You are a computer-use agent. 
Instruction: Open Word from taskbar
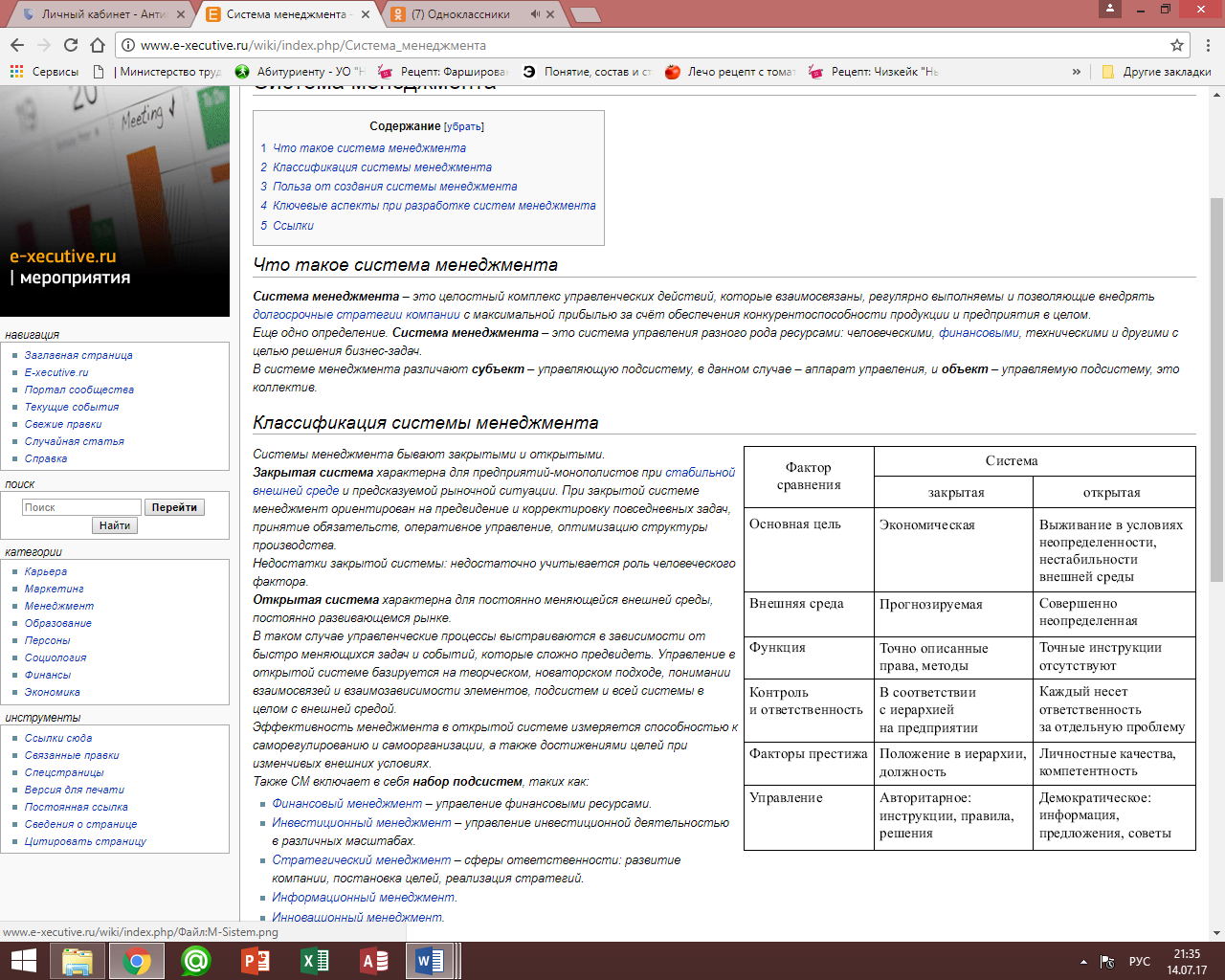431,961
